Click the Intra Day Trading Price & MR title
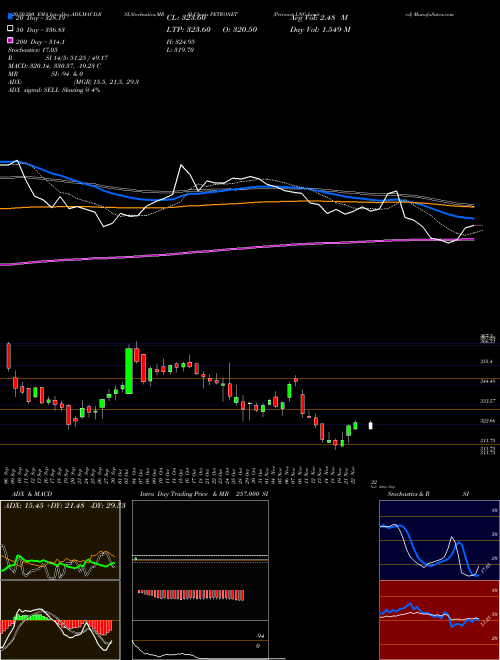Image resolution: width=500 pixels, height=660 pixels. click(x=204, y=494)
